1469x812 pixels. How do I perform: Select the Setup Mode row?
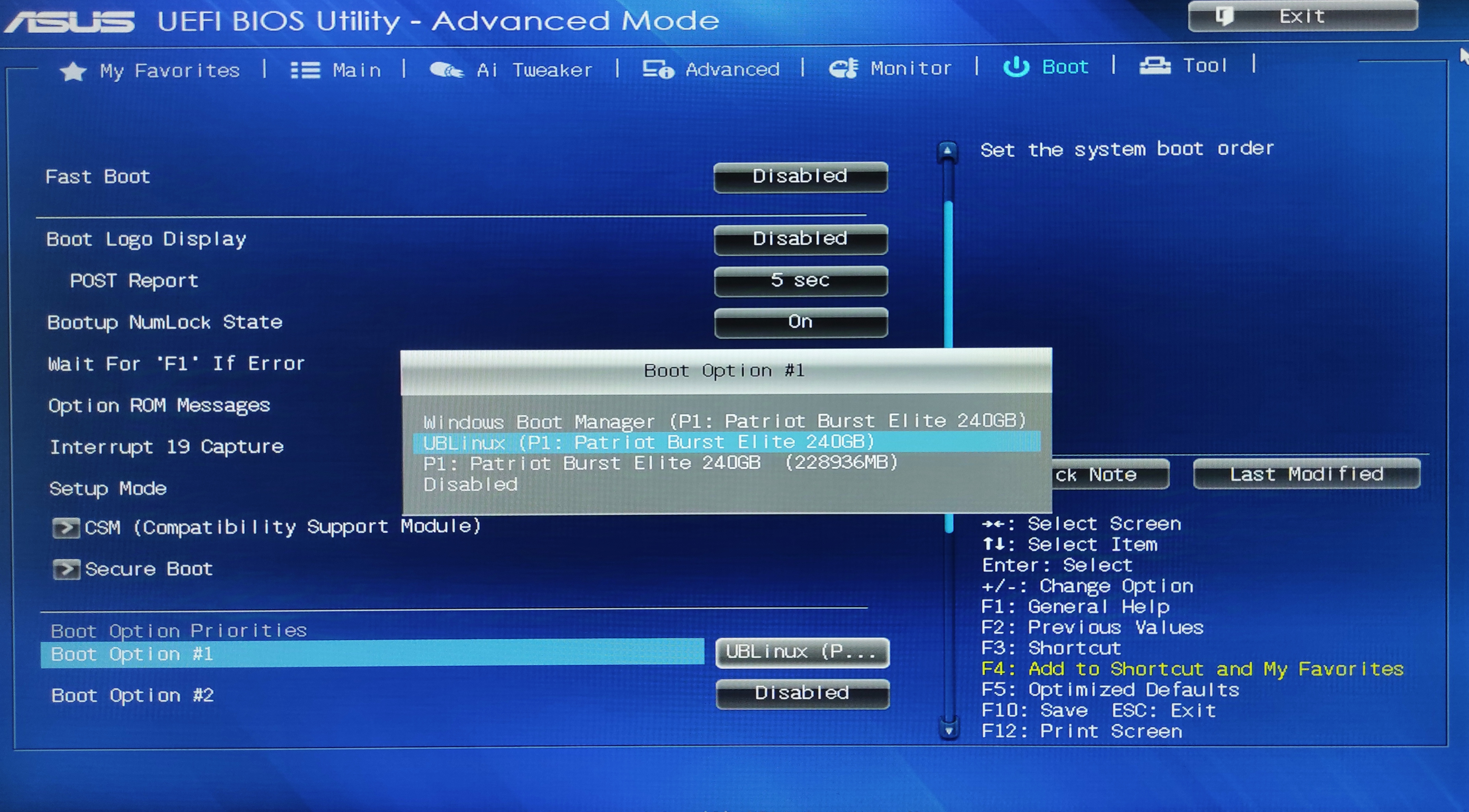pos(108,489)
